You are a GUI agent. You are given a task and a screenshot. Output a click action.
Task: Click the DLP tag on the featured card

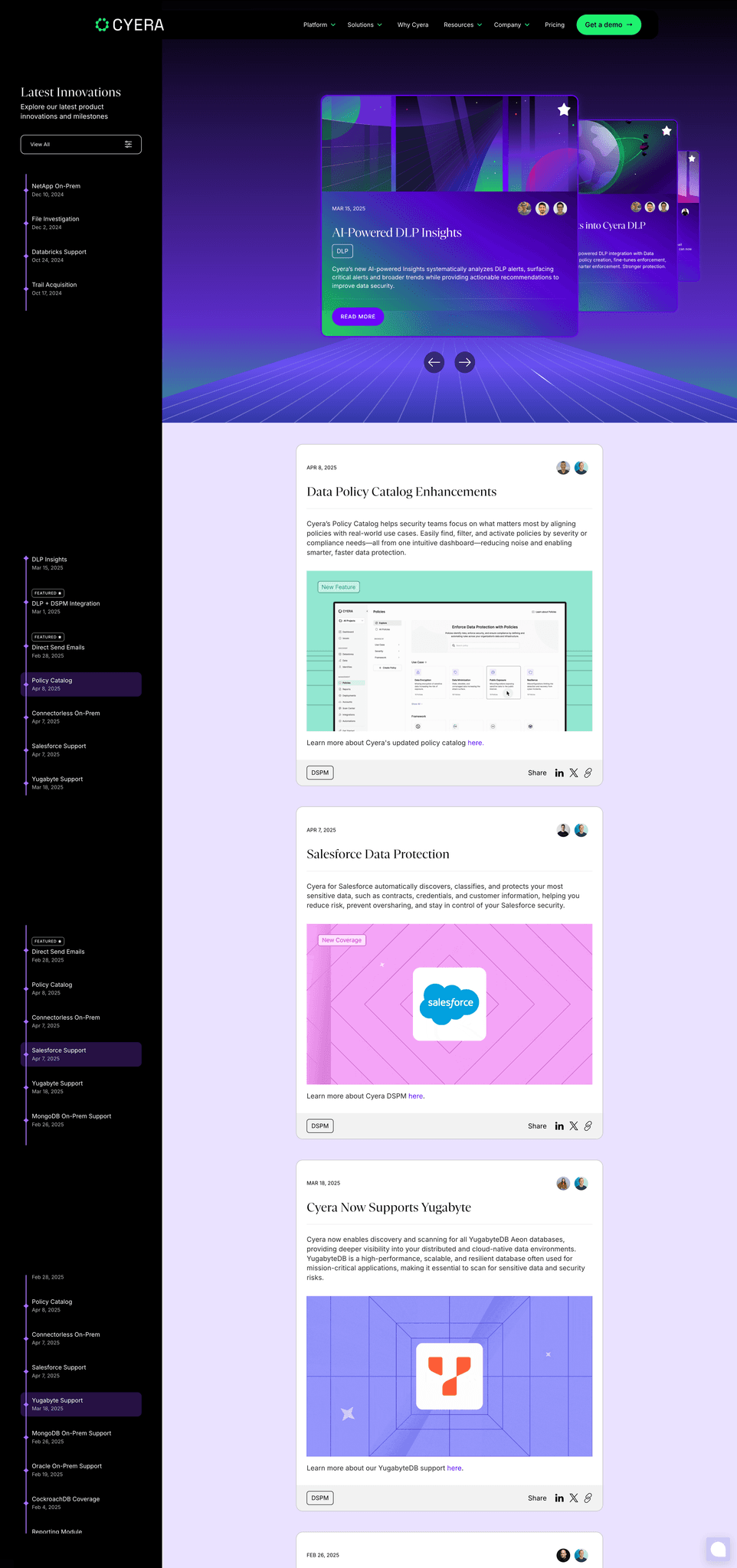(x=342, y=251)
